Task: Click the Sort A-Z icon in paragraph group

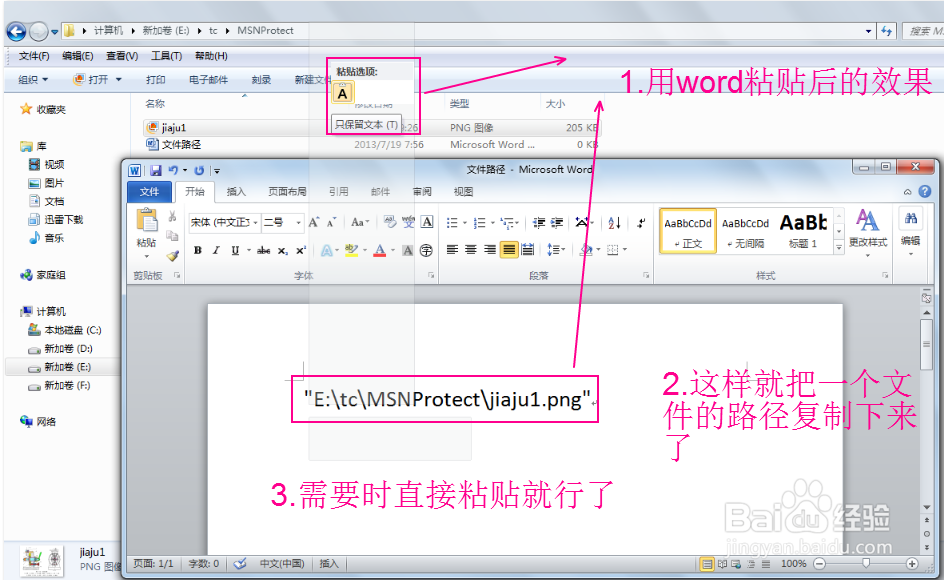Action: 614,223
